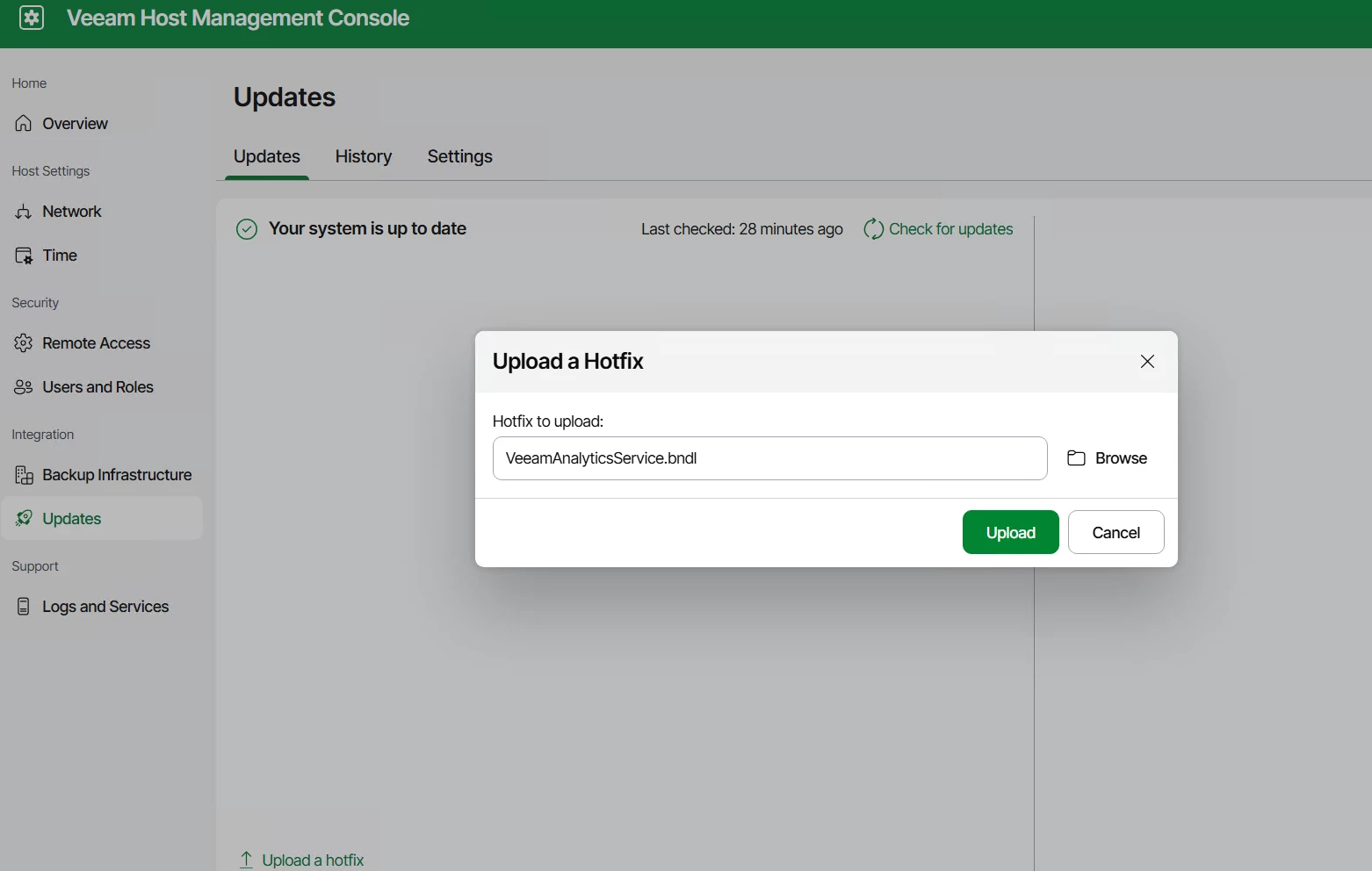The width and height of the screenshot is (1372, 871).
Task: Cancel the hotfix upload dialog
Action: (x=1116, y=532)
